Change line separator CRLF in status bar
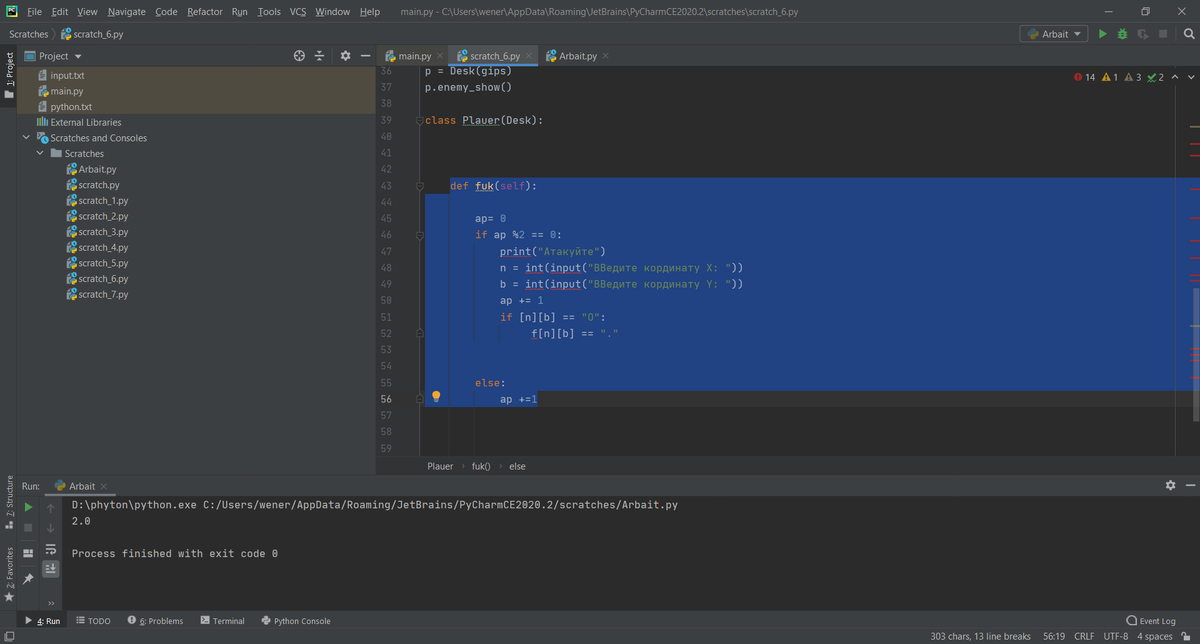The image size is (1200, 644). pos(1084,636)
